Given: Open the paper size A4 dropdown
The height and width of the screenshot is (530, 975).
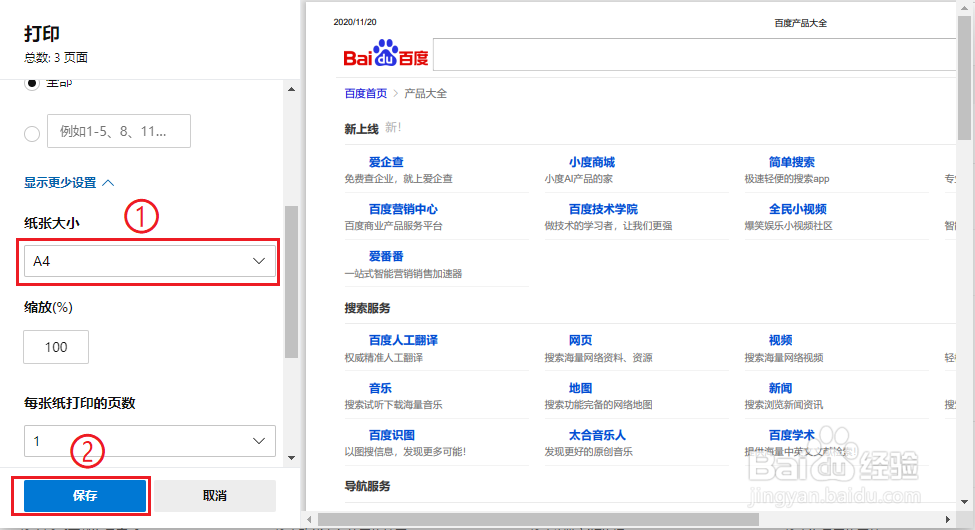Looking at the screenshot, I should pos(149,261).
